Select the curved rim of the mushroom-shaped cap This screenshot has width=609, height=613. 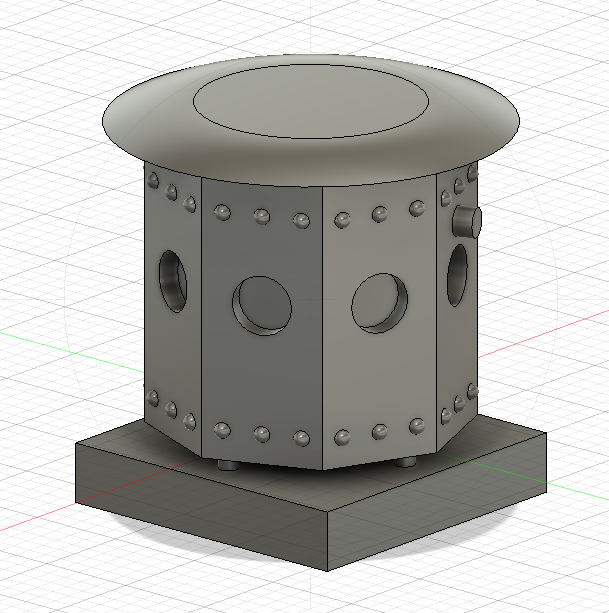point(311,160)
